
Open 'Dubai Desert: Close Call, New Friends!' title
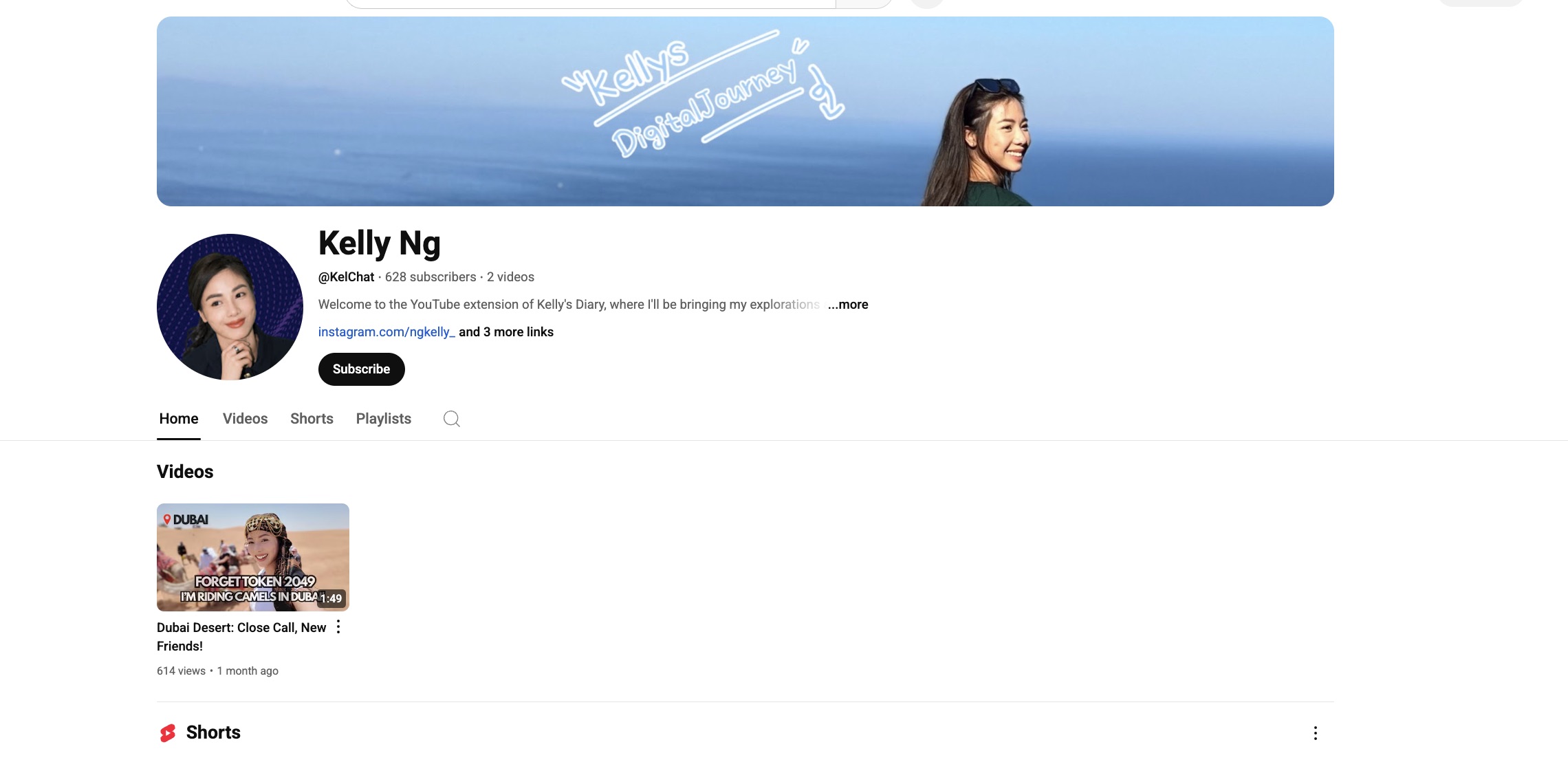[241, 637]
